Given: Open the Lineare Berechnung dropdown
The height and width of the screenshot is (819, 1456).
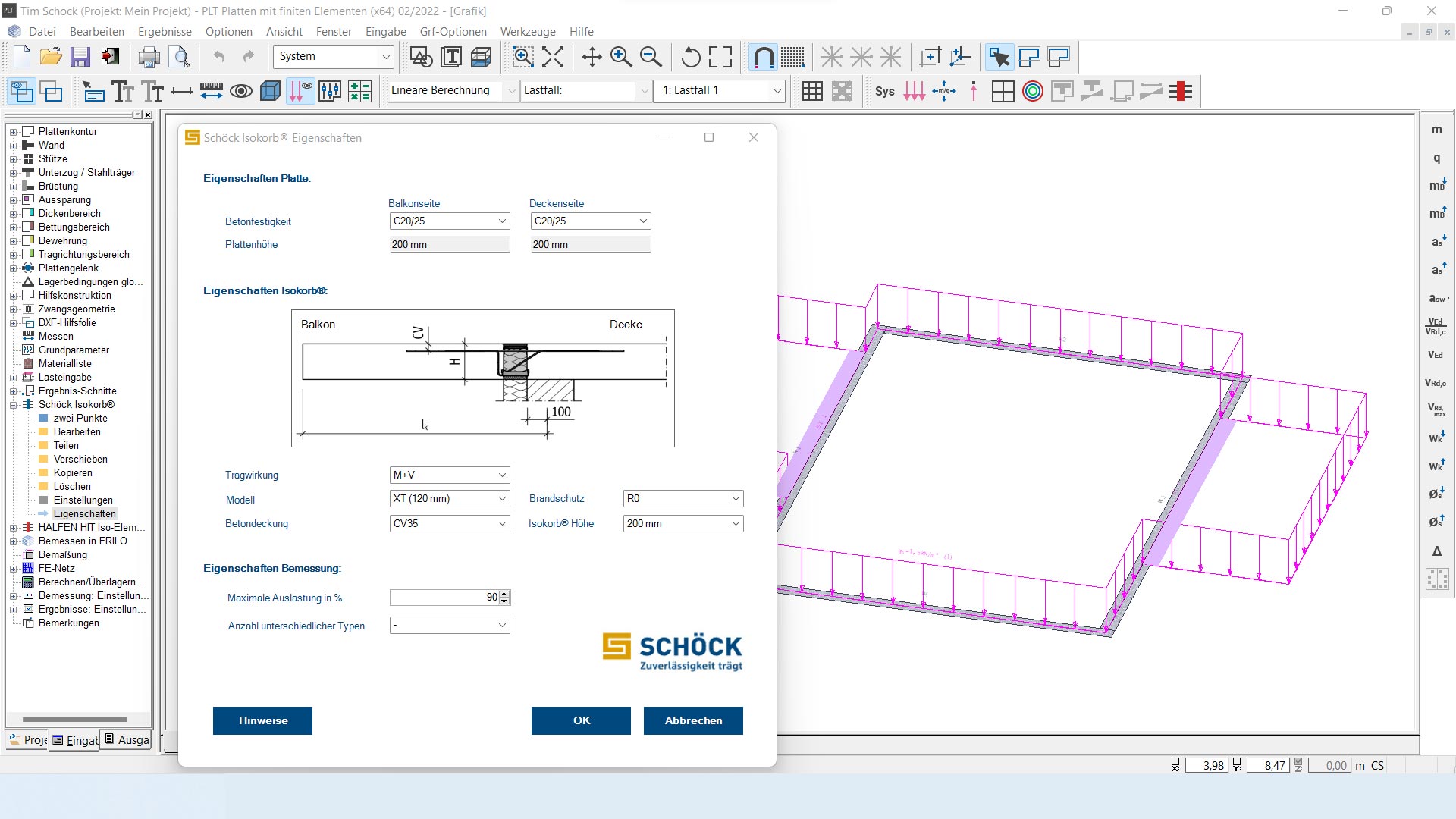Looking at the screenshot, I should point(452,91).
